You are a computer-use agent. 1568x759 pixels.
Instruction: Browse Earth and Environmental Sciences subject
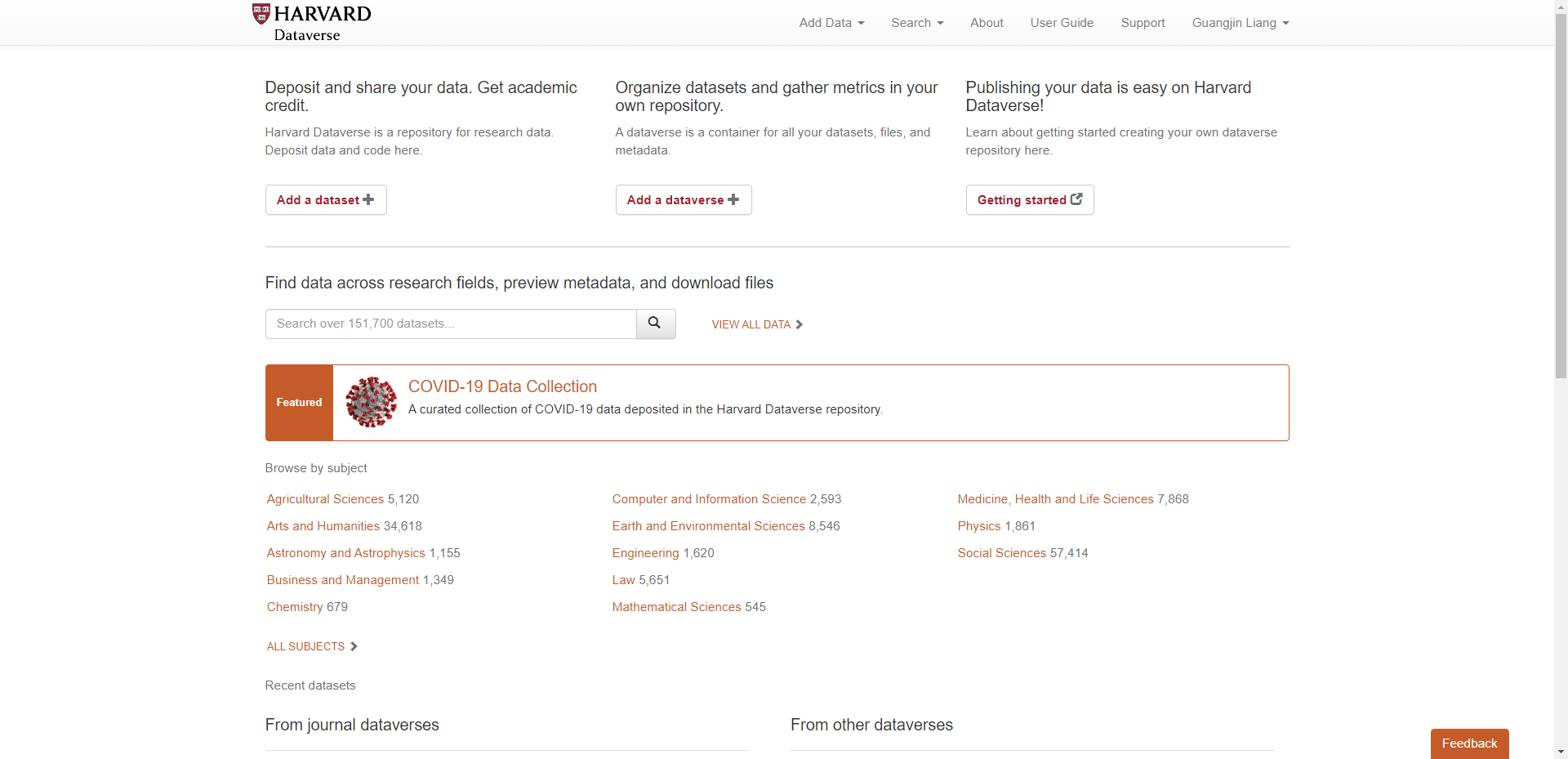(709, 526)
